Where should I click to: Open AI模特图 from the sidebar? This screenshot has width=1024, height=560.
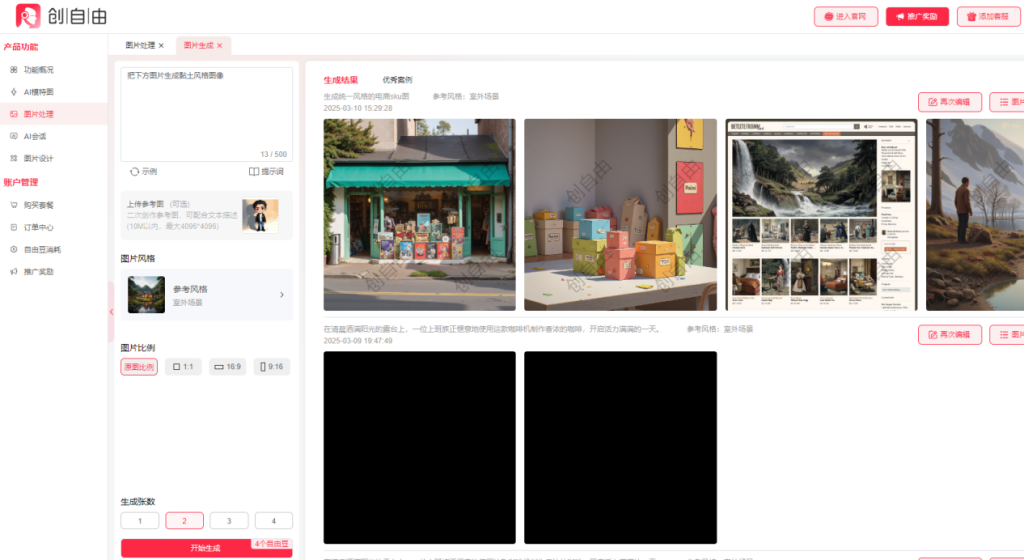tap(38, 92)
